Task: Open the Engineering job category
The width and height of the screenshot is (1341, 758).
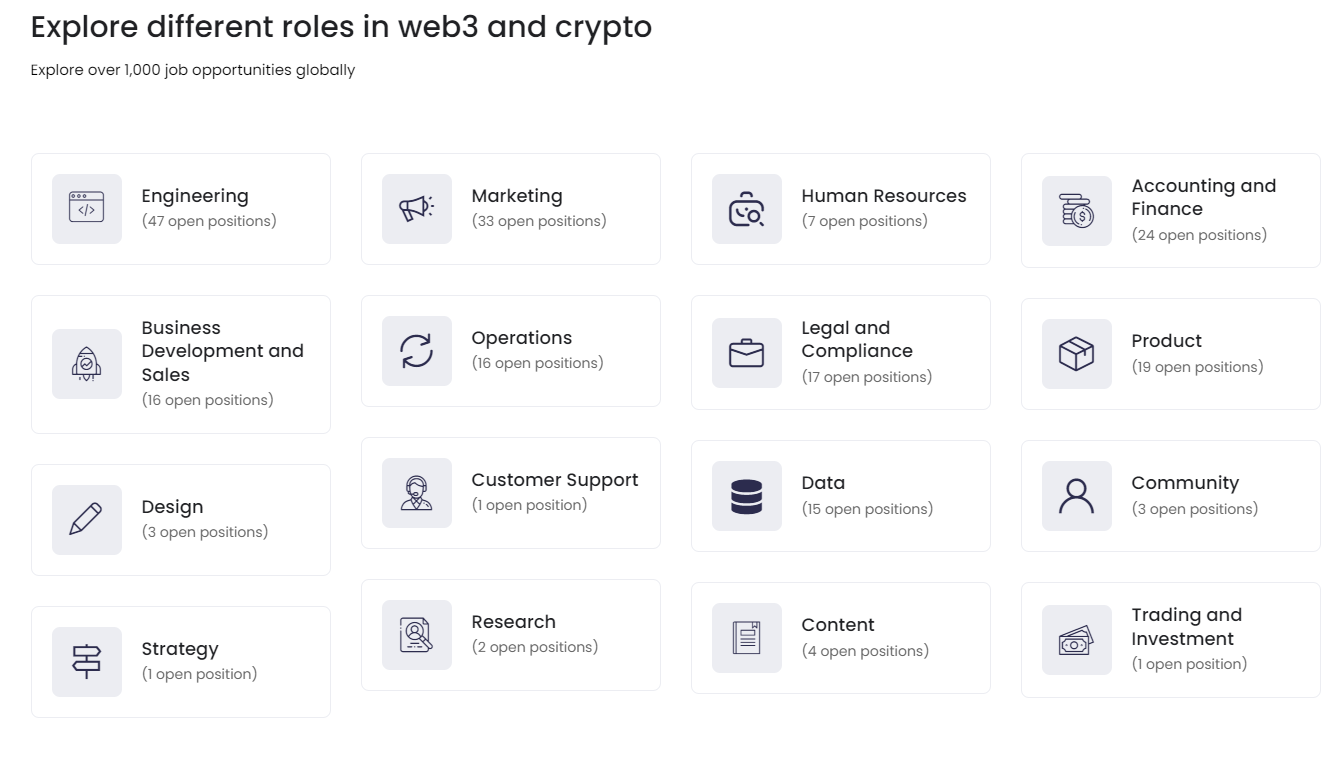Action: tap(180, 208)
